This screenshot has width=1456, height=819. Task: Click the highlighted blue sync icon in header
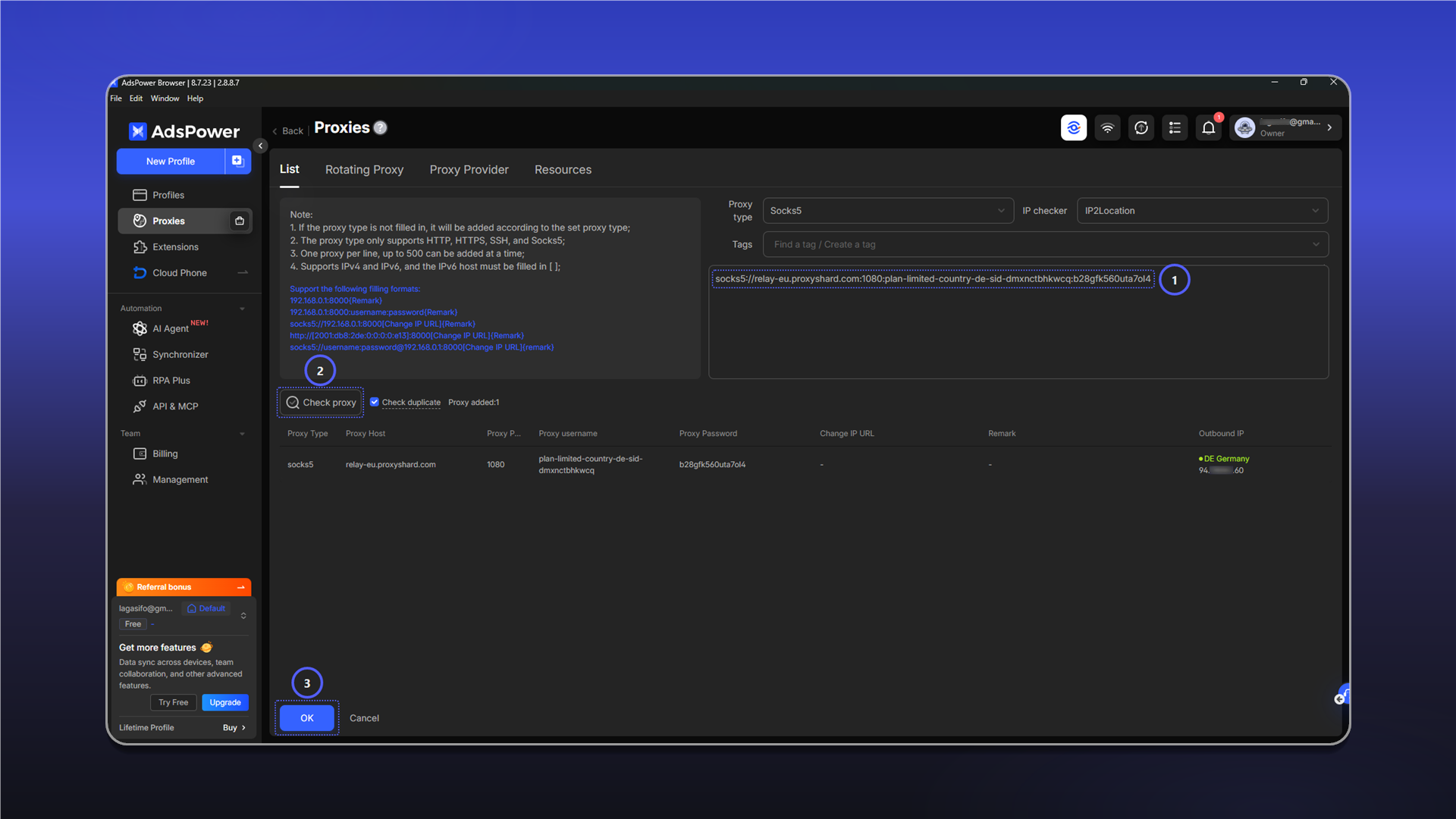tap(1073, 127)
